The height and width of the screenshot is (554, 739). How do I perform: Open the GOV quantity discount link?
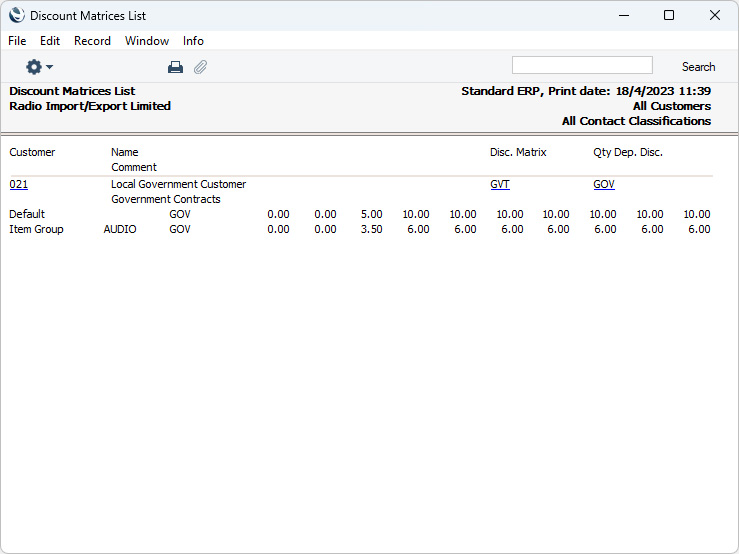[604, 184]
